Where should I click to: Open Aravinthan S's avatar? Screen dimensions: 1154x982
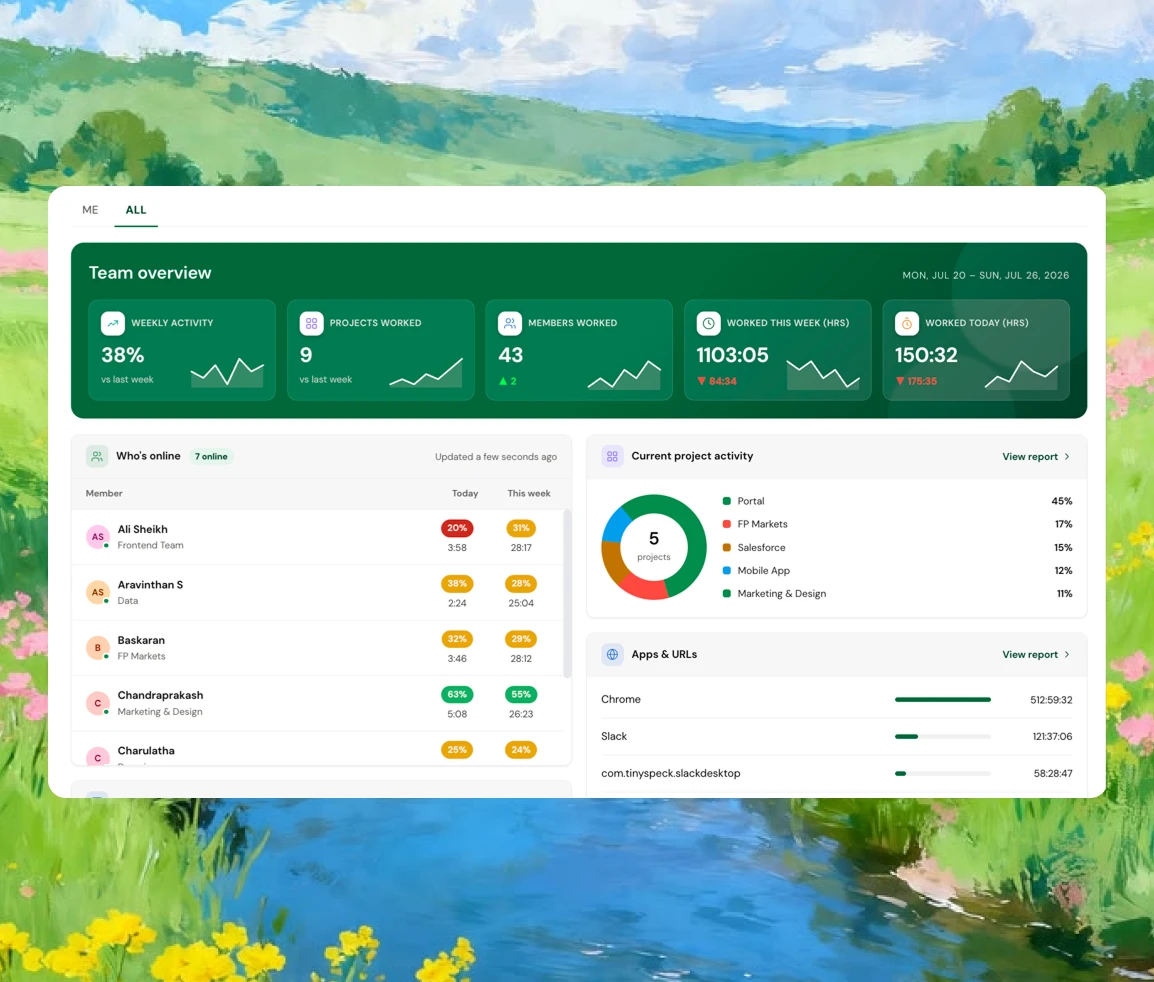tap(98, 593)
